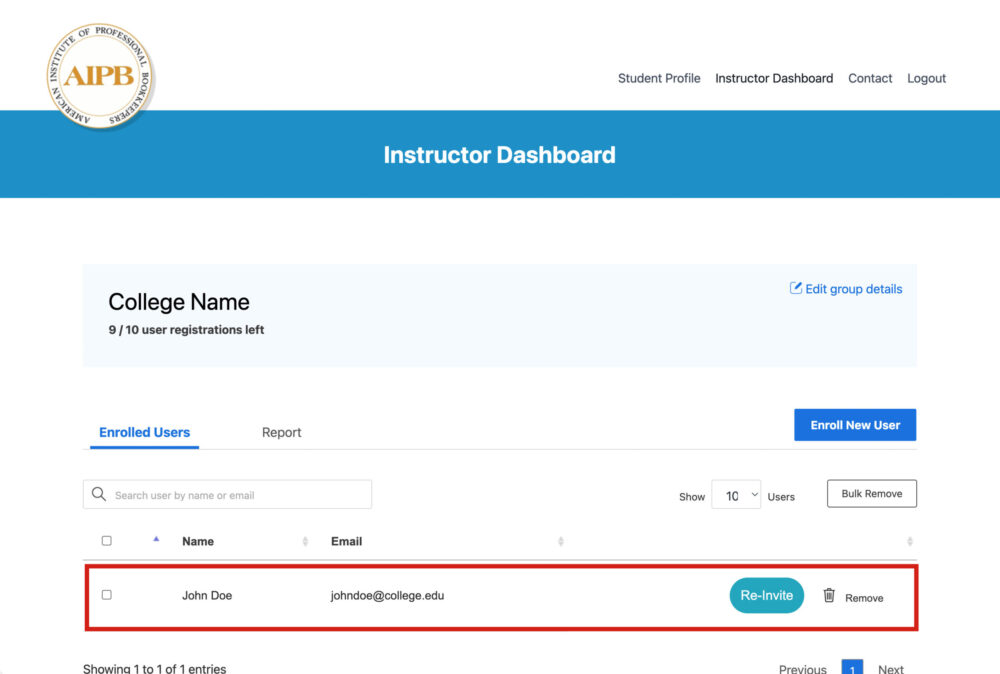Switch to the Report tab
Image resolution: width=1000 pixels, height=674 pixels.
point(281,432)
